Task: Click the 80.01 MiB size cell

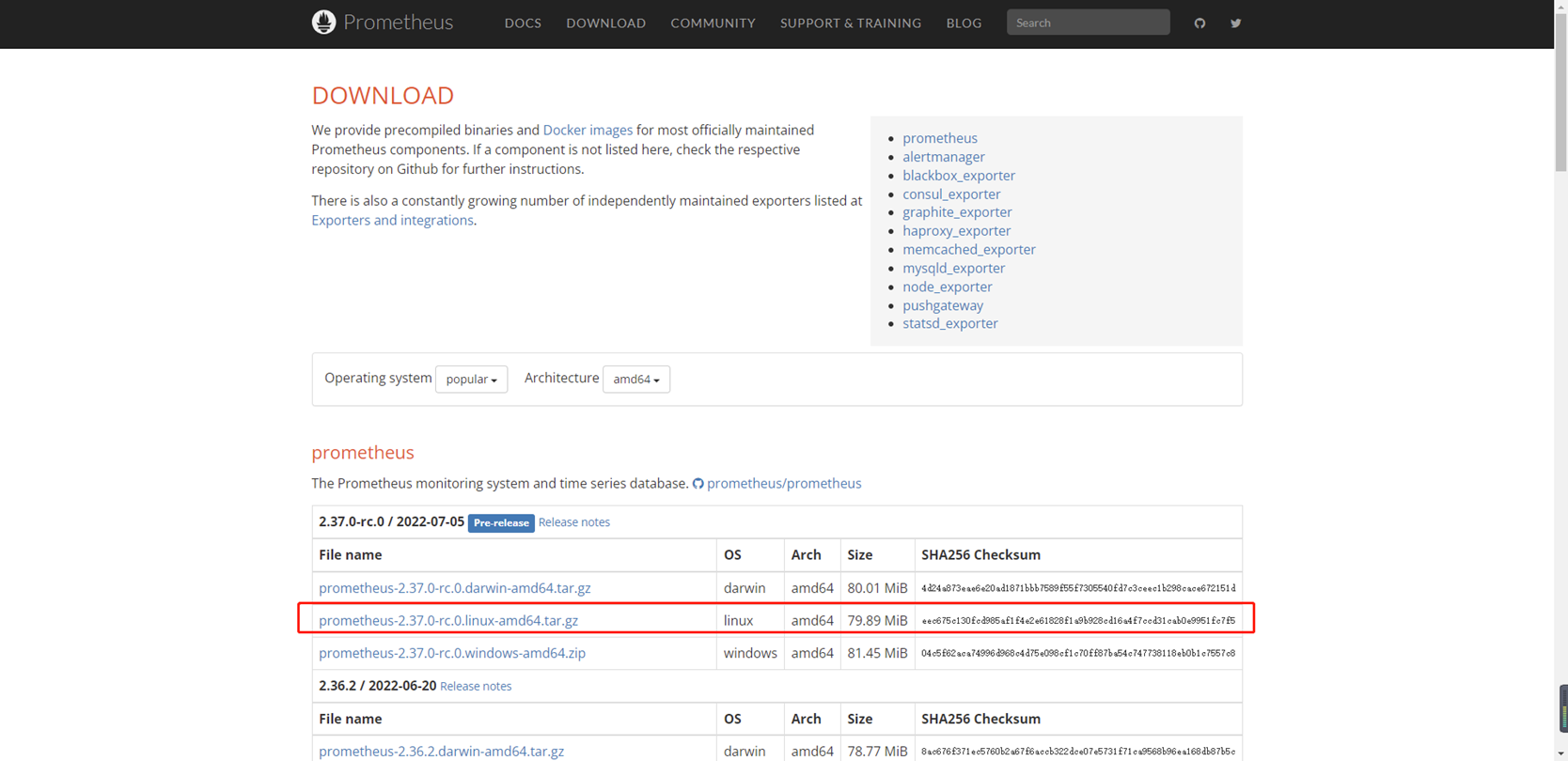Action: click(878, 588)
